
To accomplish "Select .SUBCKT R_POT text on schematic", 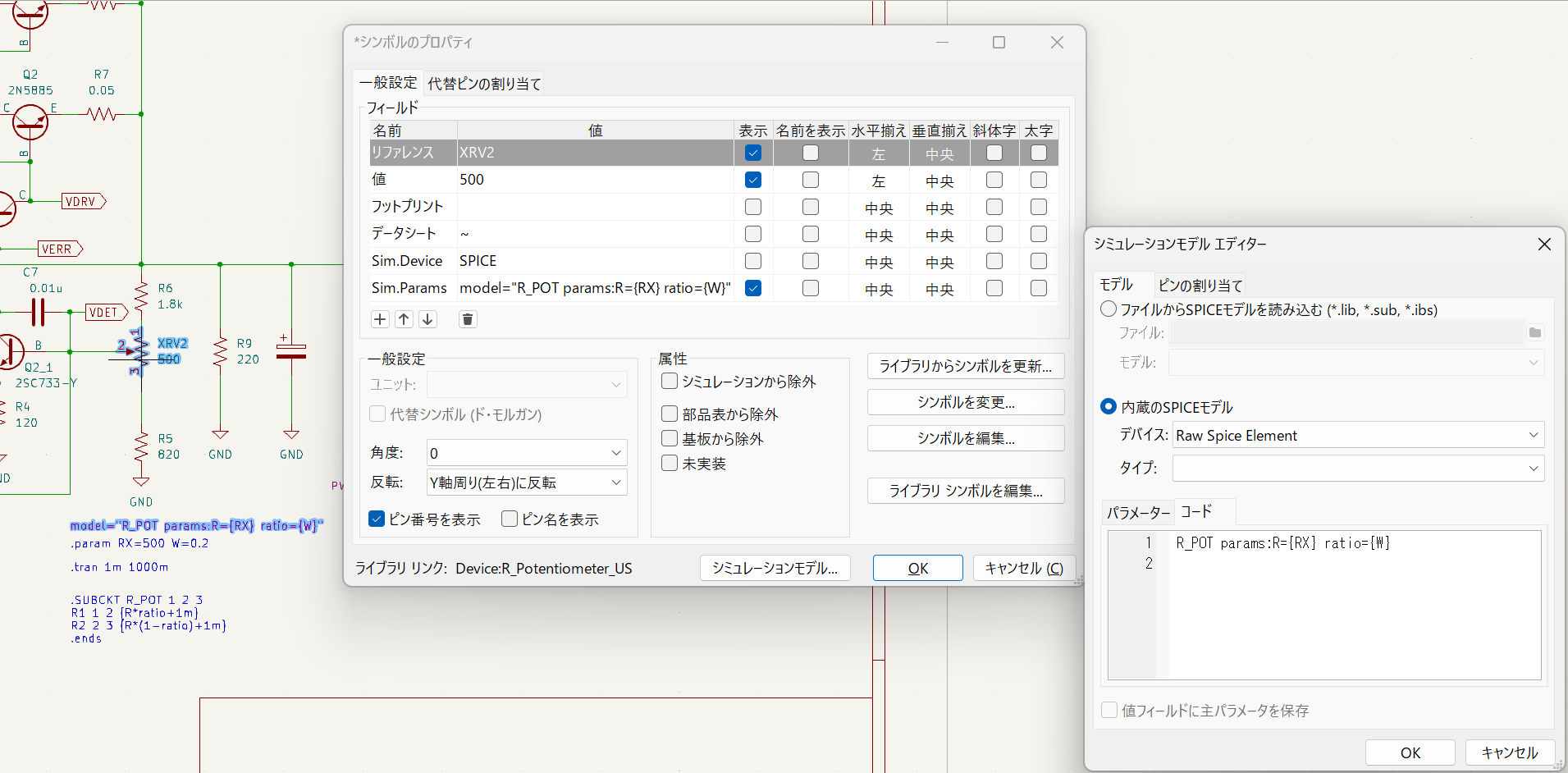I will pos(136,600).
